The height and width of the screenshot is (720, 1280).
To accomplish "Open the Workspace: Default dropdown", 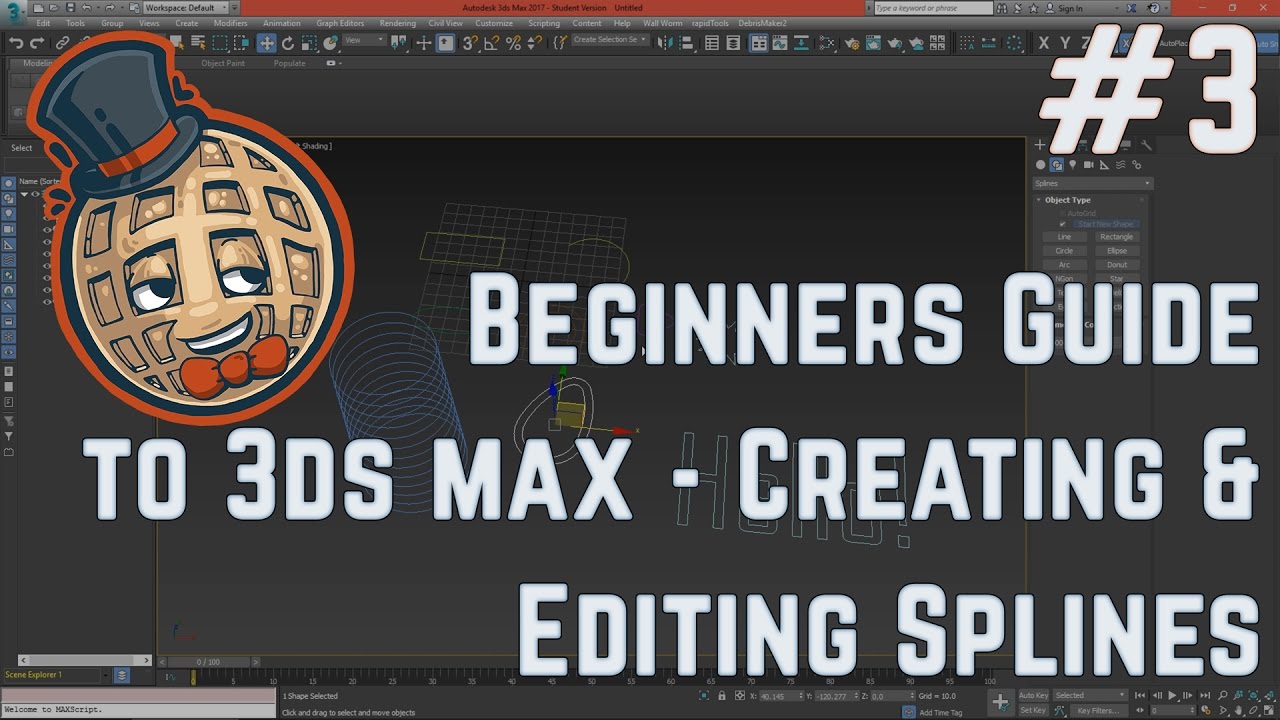I will (185, 8).
